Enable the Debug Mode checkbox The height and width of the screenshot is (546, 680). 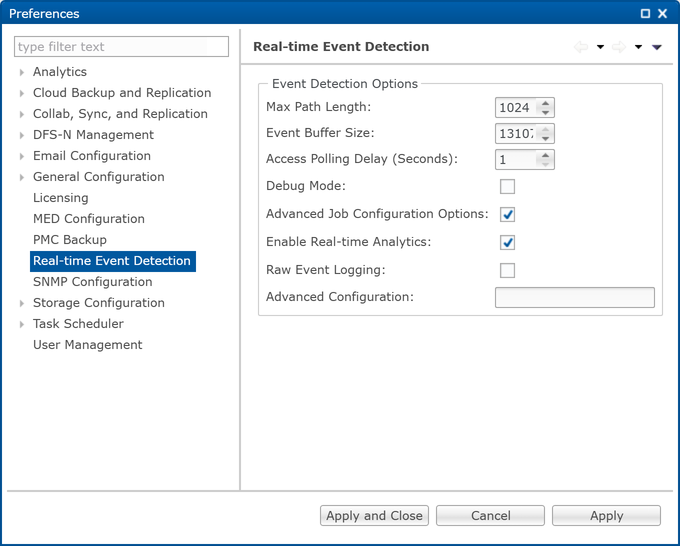pos(507,186)
